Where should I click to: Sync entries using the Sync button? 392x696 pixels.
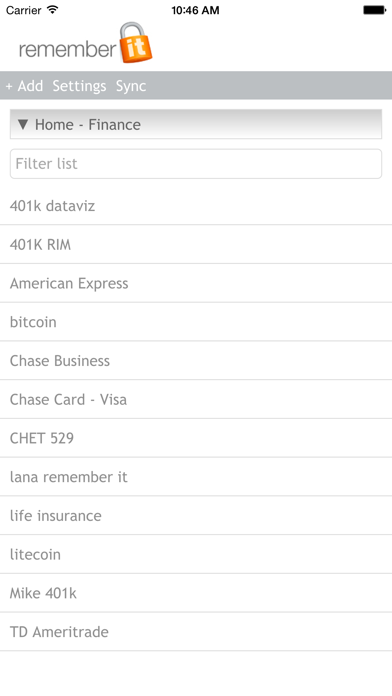131,86
